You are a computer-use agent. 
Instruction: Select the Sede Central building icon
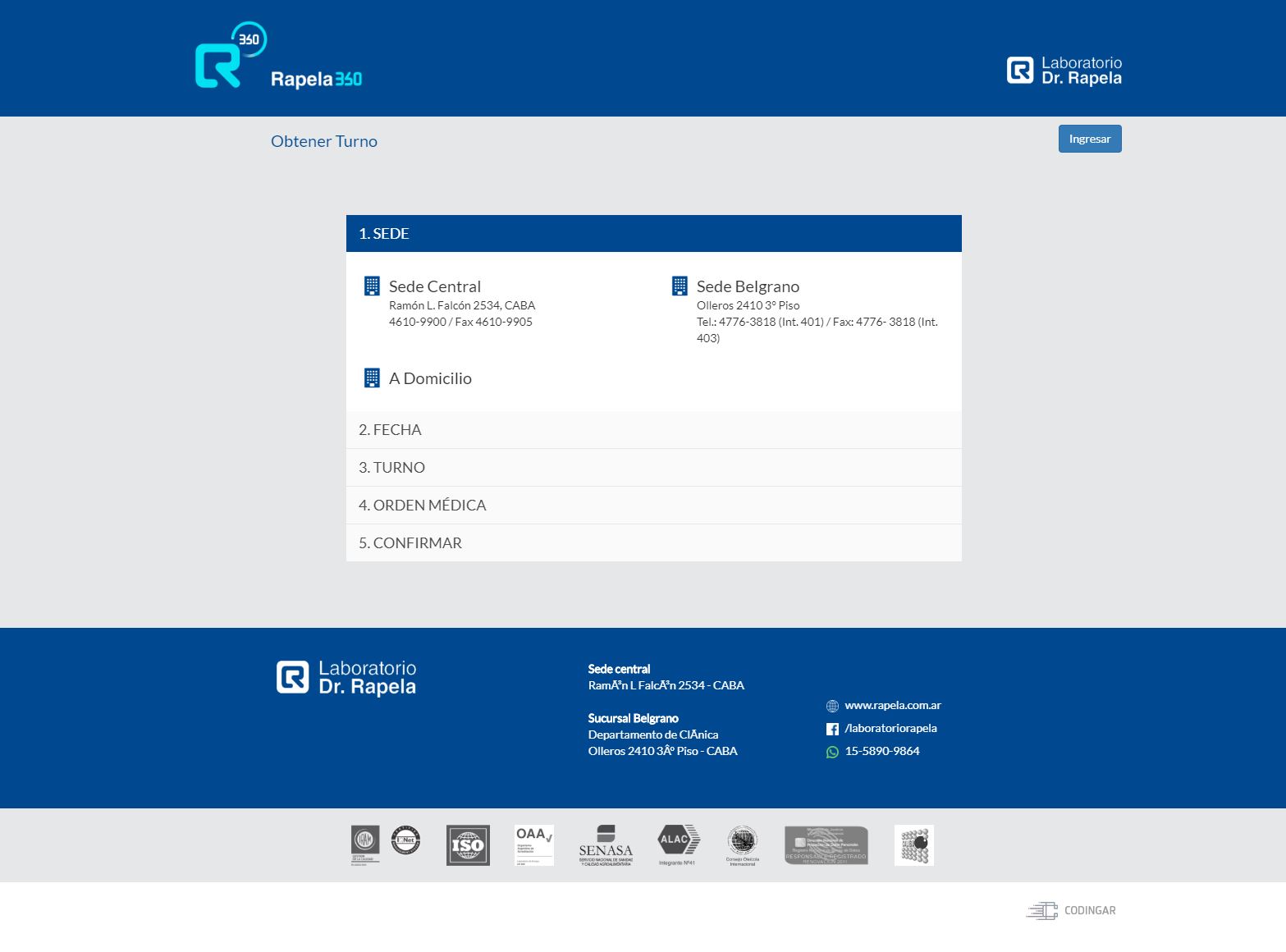click(372, 286)
